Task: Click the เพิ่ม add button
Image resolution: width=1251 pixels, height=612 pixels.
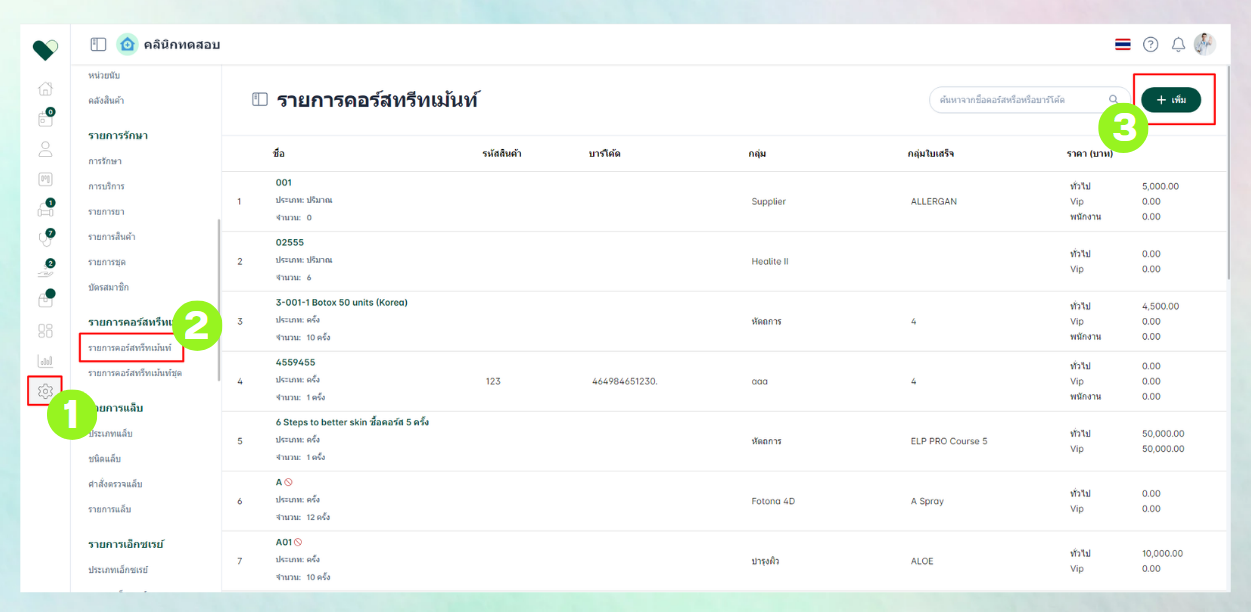Action: tap(1171, 100)
